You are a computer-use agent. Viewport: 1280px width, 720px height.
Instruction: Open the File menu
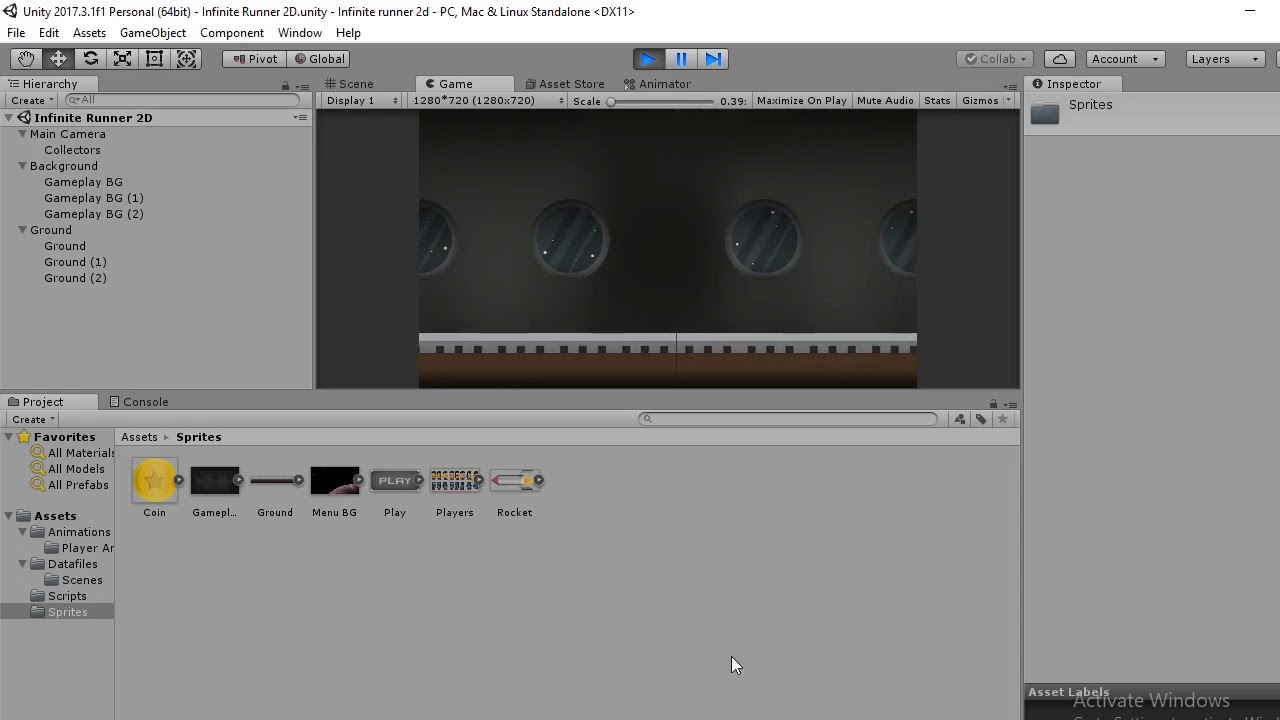[x=16, y=33]
